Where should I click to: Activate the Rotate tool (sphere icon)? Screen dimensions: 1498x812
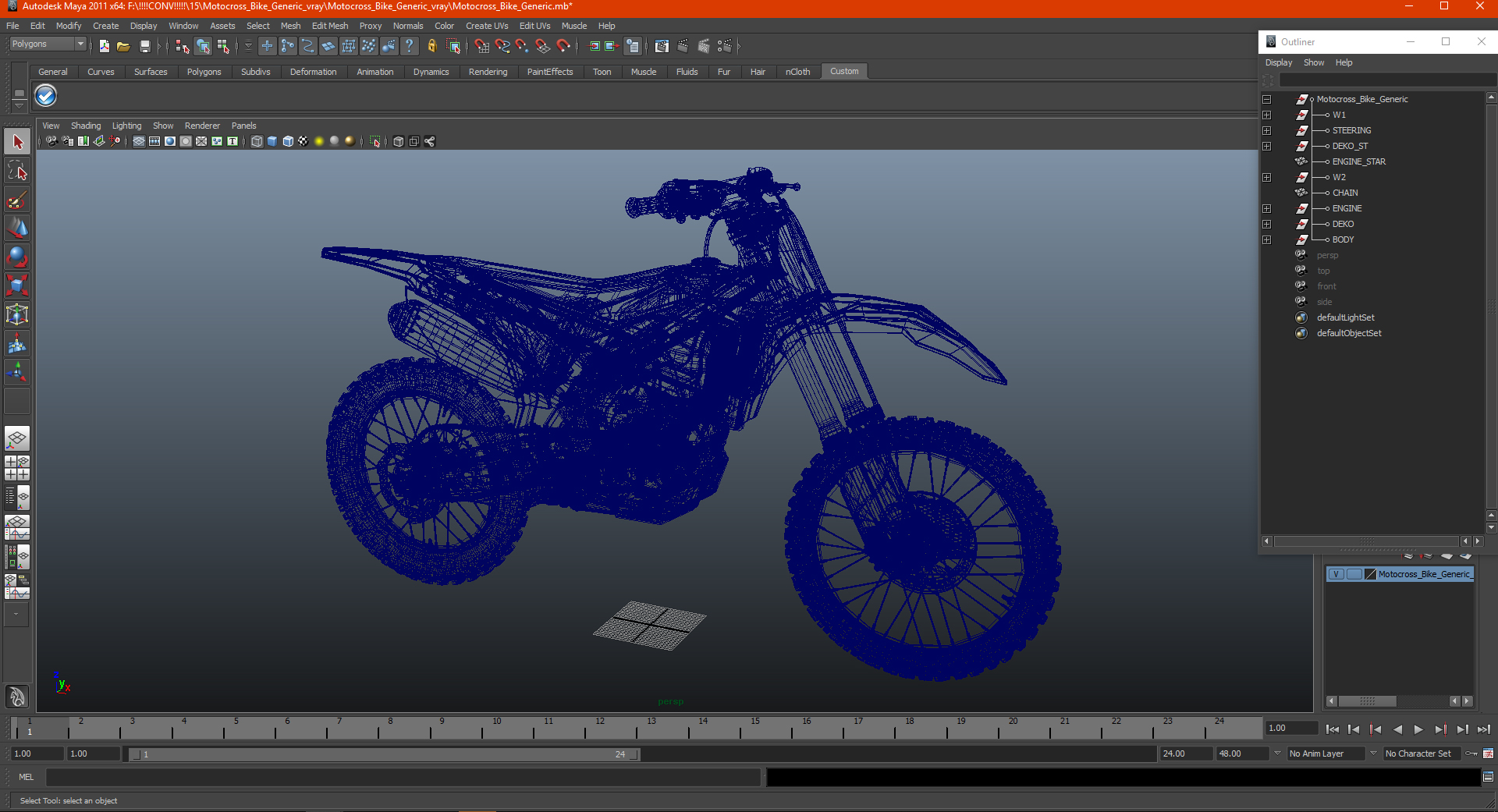[x=17, y=257]
